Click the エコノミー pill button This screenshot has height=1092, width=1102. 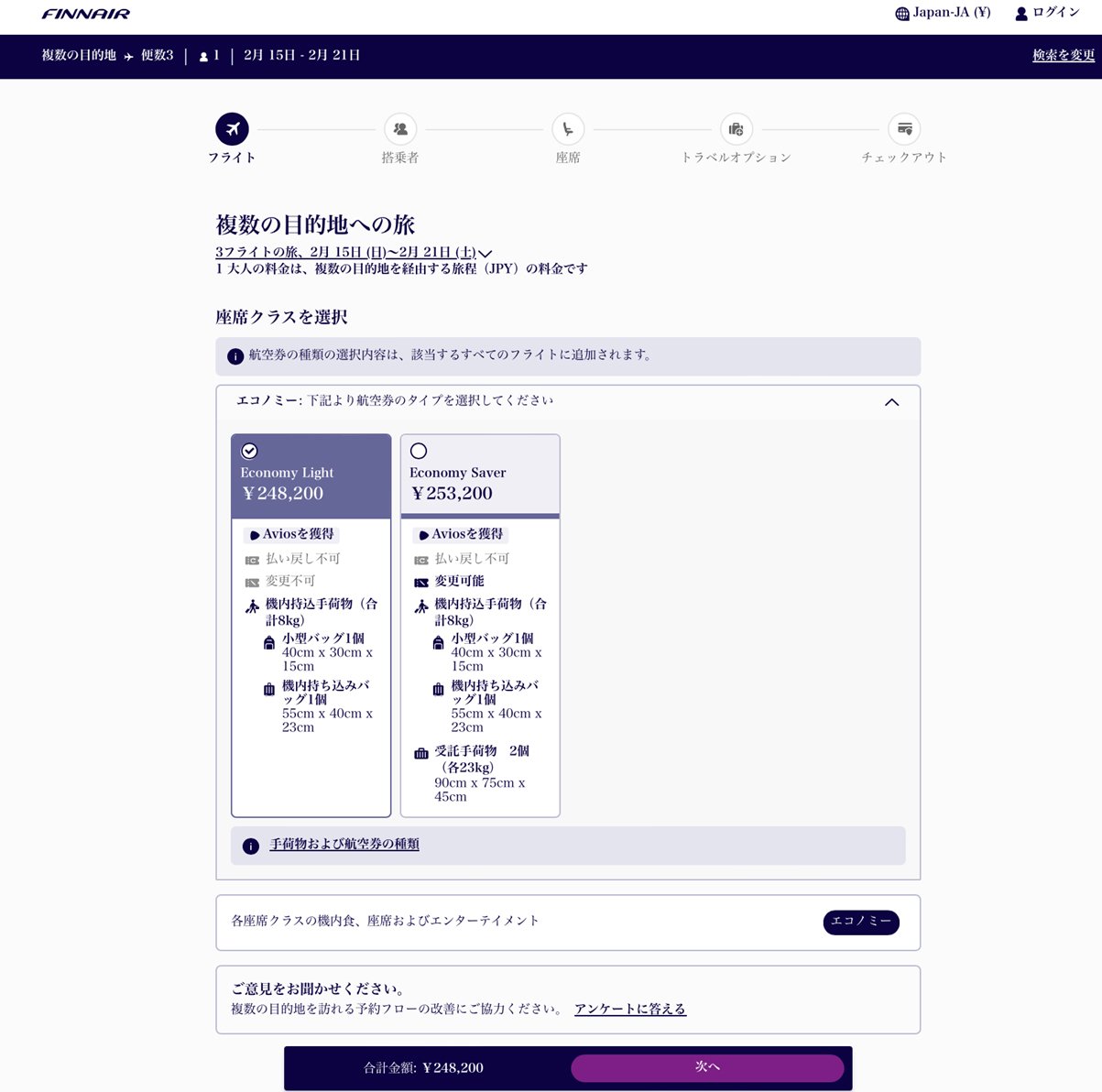(x=860, y=922)
